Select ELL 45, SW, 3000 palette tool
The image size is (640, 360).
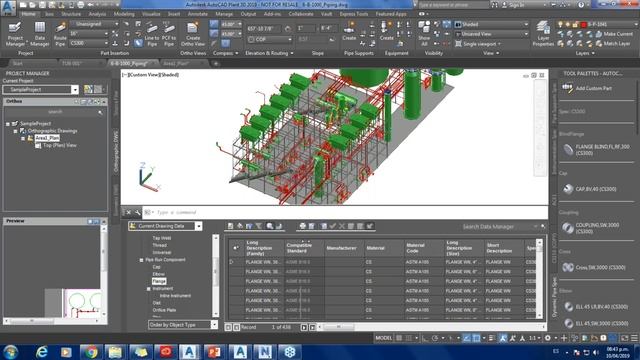click(x=595, y=323)
